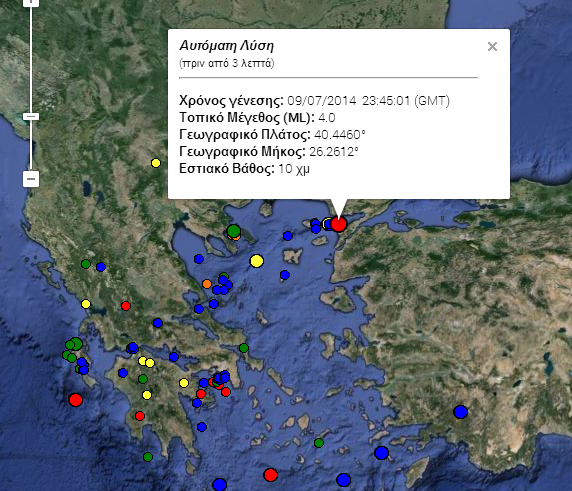Select the large blue marker in southwestern Turkey

(461, 412)
